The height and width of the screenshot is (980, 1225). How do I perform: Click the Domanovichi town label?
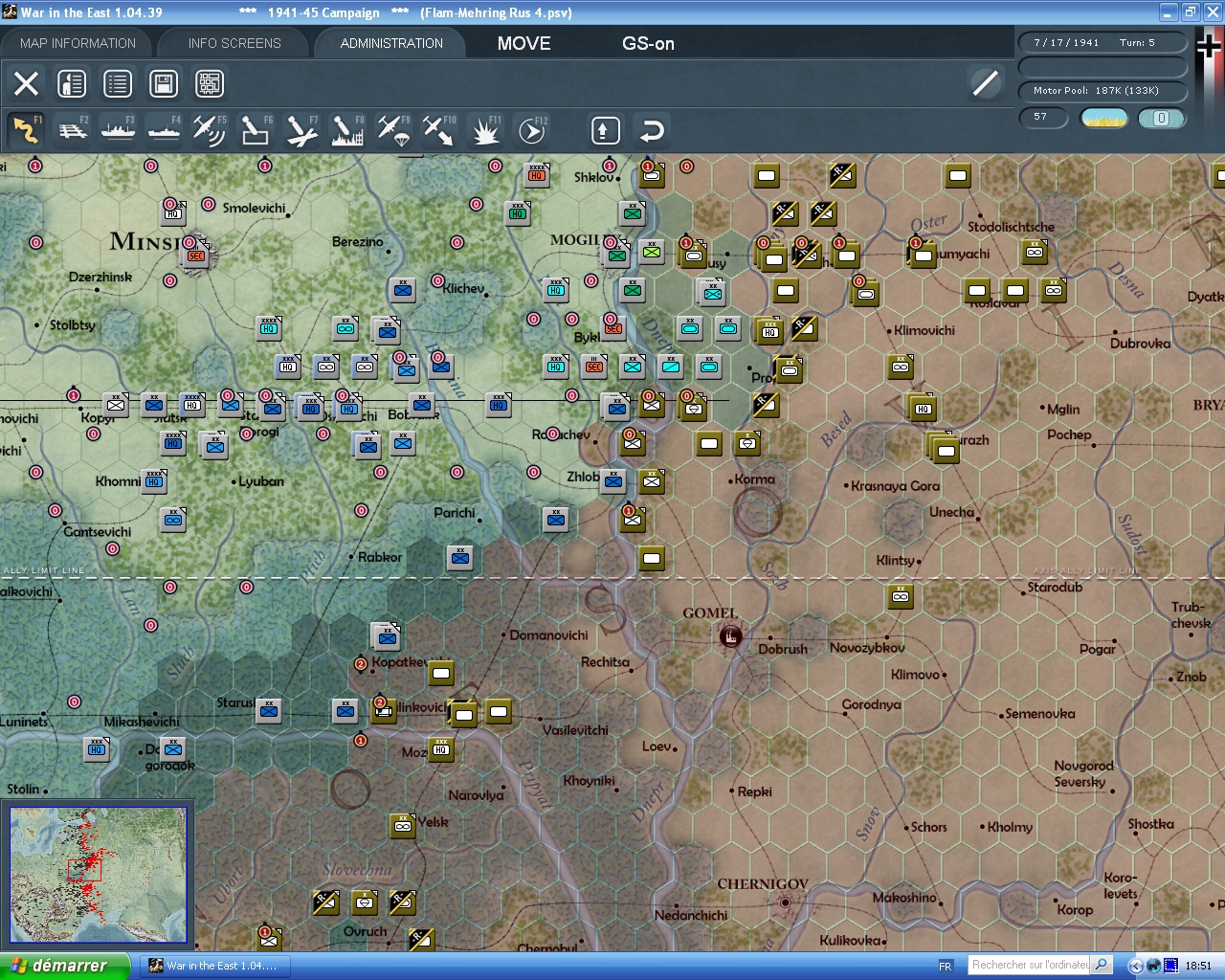(548, 635)
